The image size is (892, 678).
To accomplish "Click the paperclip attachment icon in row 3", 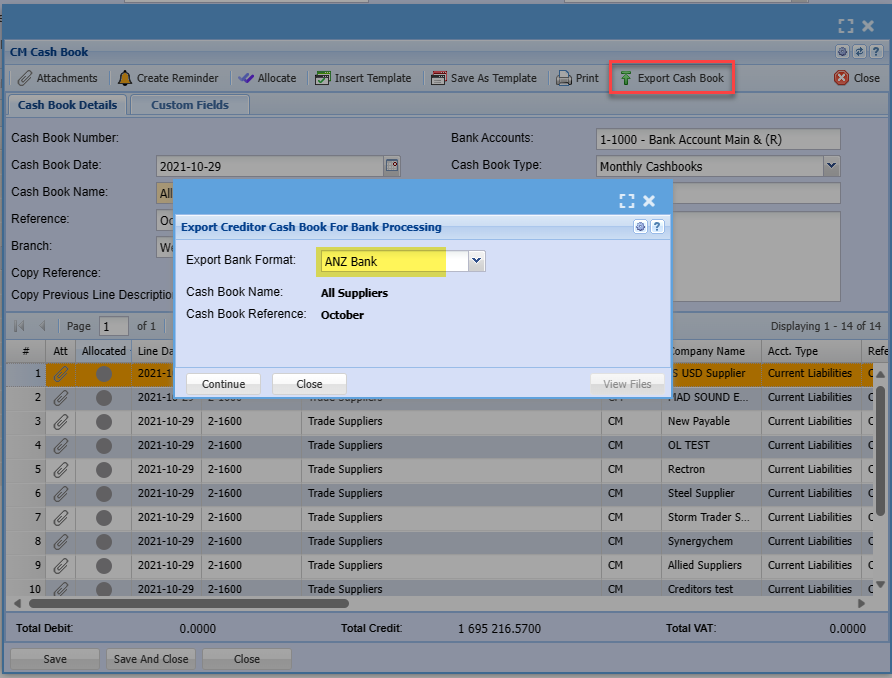I will pyautogui.click(x=61, y=421).
